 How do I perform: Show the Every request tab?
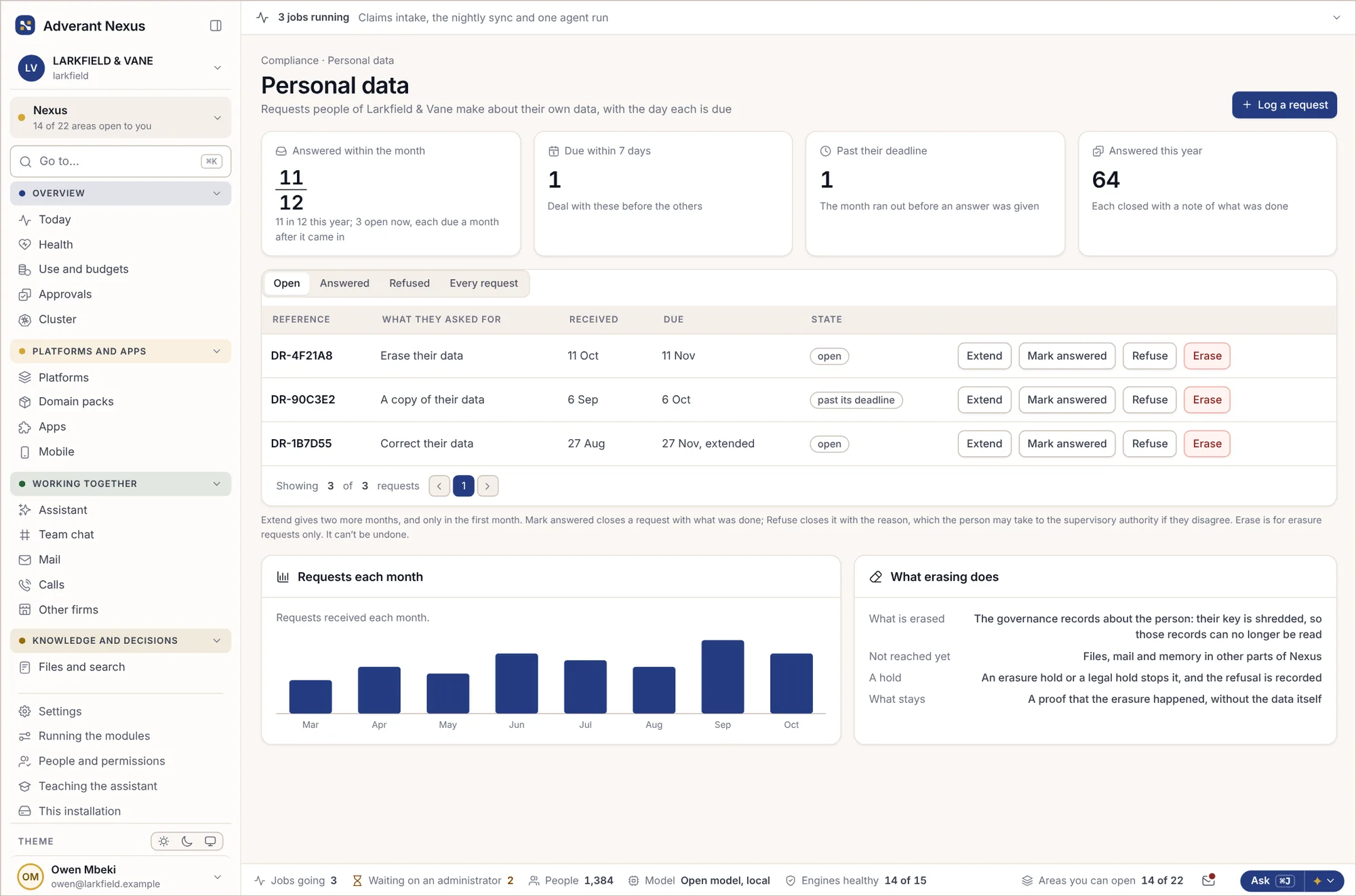(483, 283)
